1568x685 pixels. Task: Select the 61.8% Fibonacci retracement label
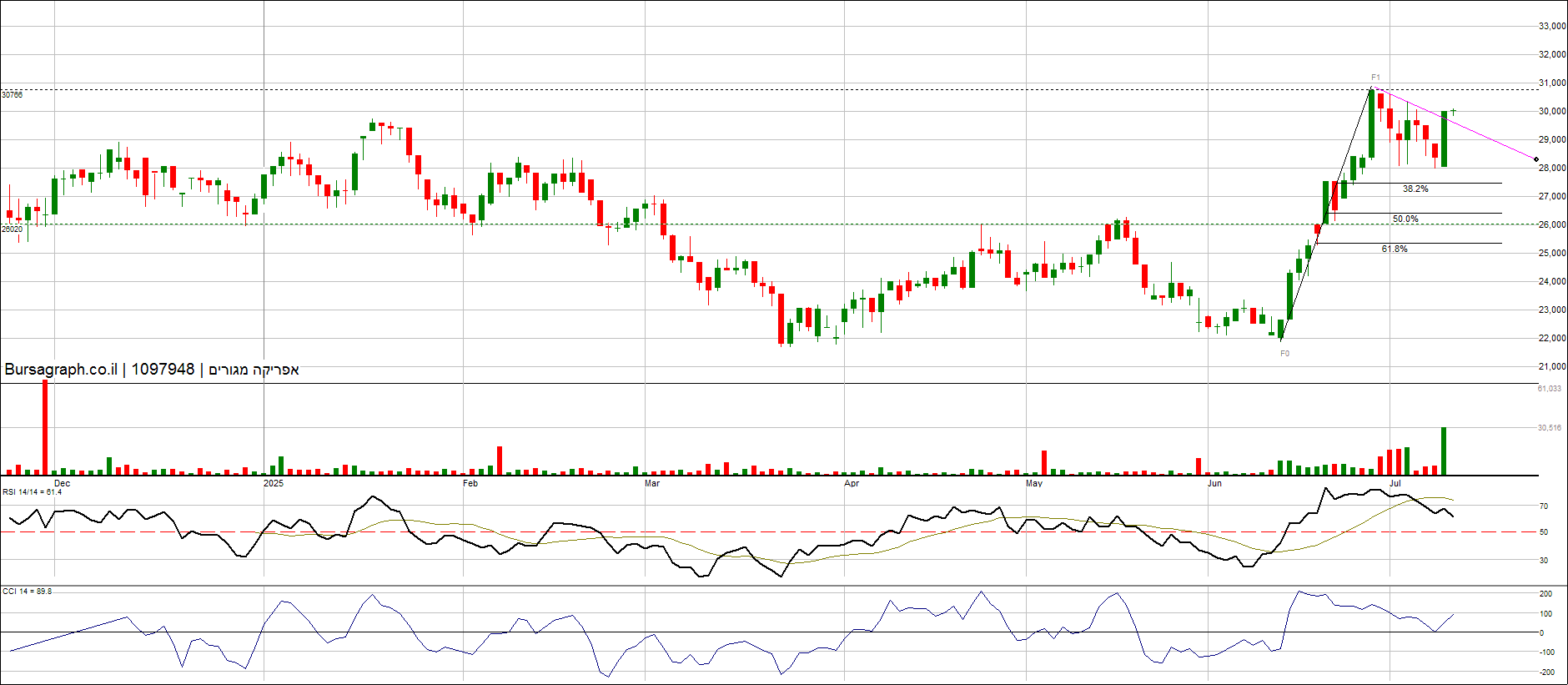tap(1394, 249)
